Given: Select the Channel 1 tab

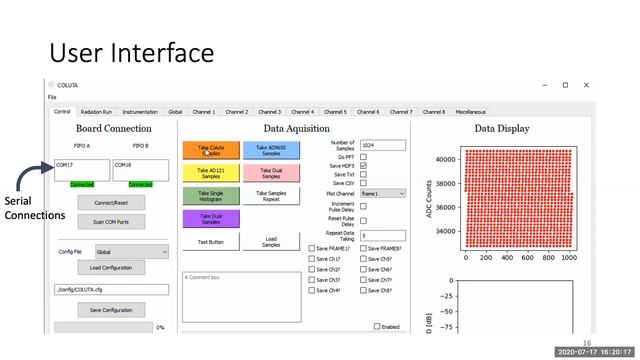Looking at the screenshot, I should tap(203, 112).
